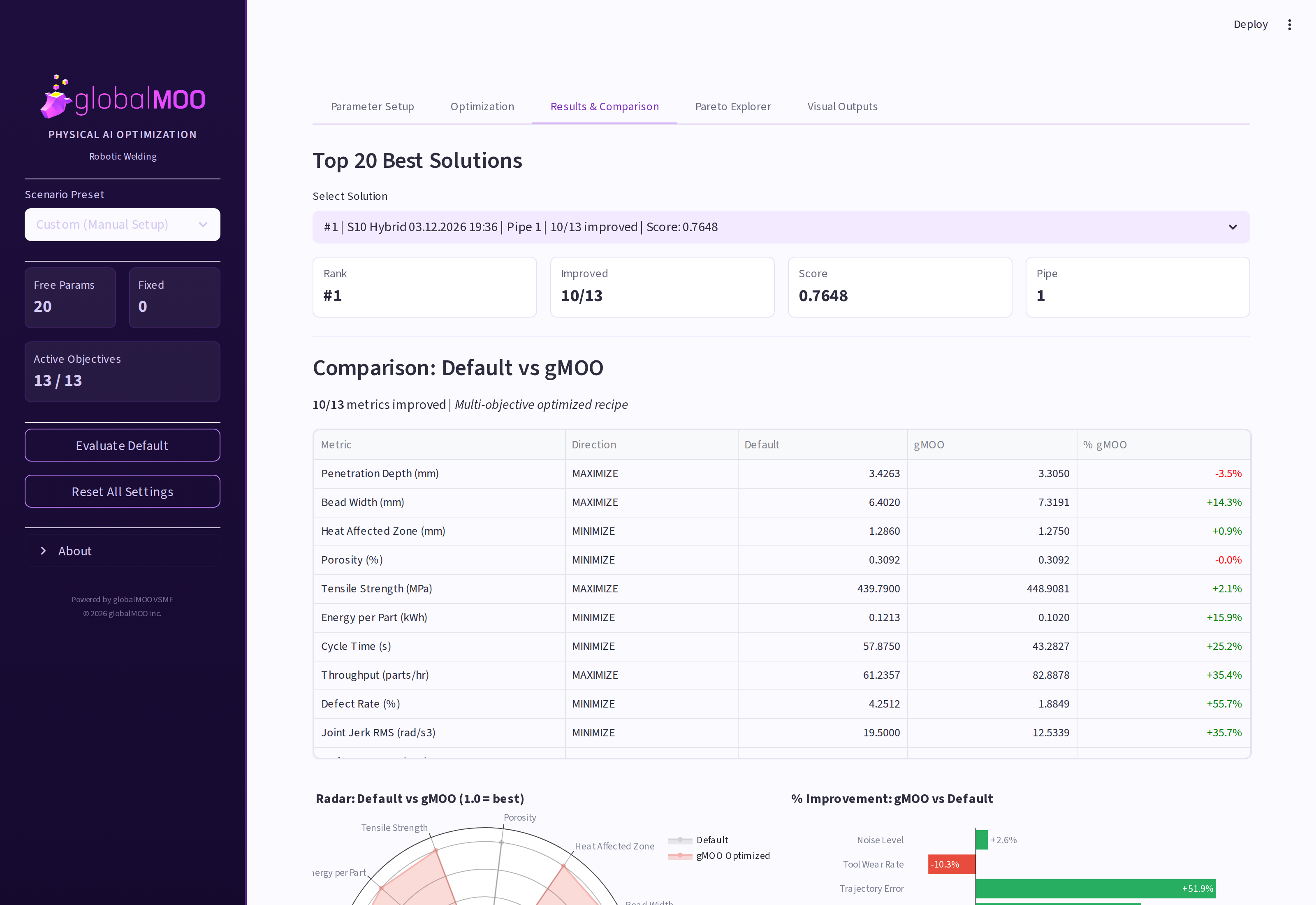Select the Bead Width (mm) cell
The width and height of the screenshot is (1316, 905).
tap(439, 502)
